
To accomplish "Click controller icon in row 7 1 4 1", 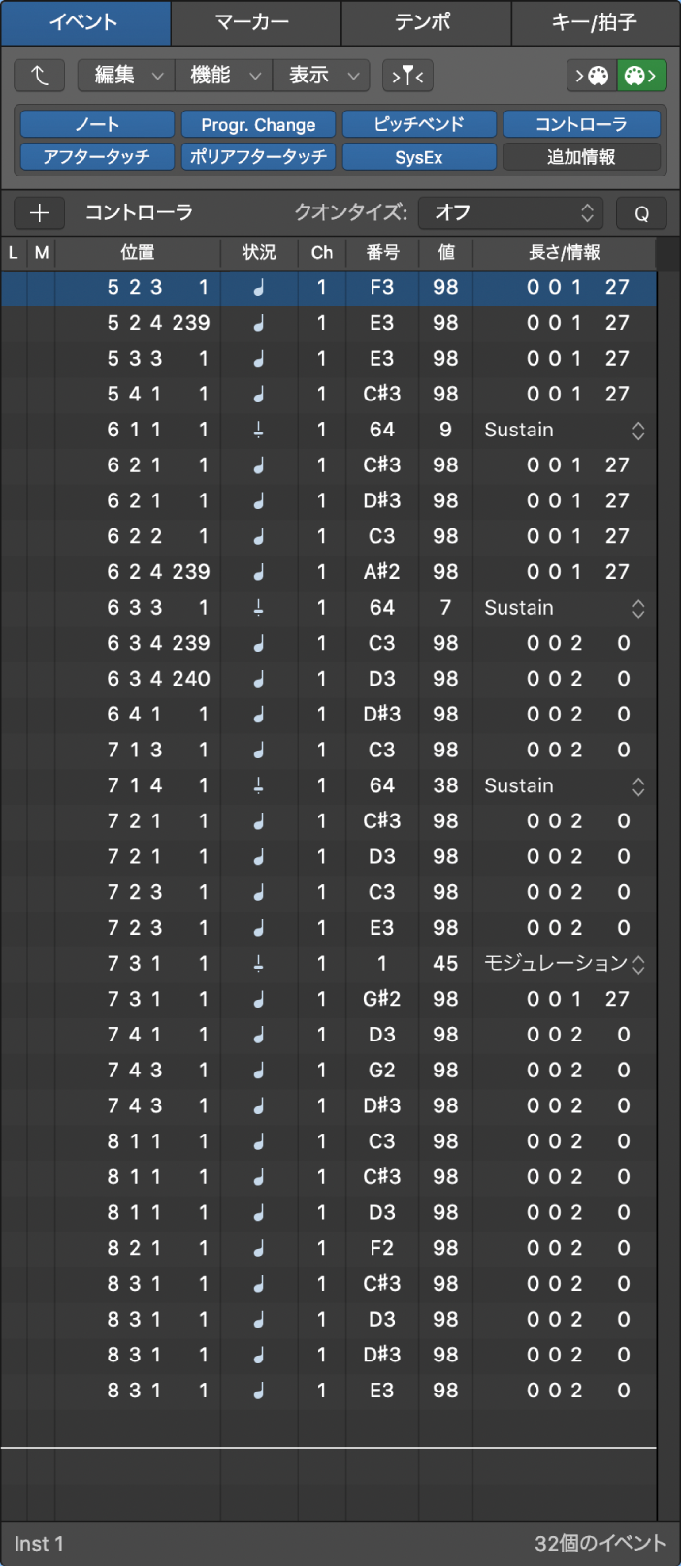I will point(259,786).
